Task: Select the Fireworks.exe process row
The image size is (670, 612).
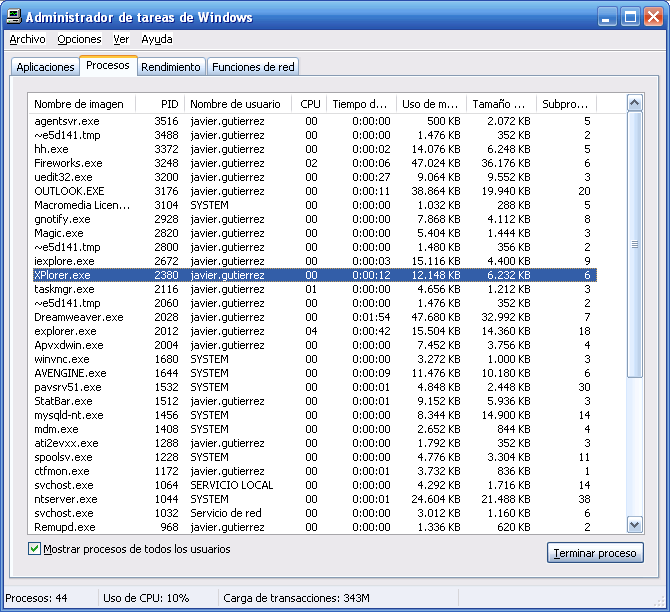Action: click(68, 163)
